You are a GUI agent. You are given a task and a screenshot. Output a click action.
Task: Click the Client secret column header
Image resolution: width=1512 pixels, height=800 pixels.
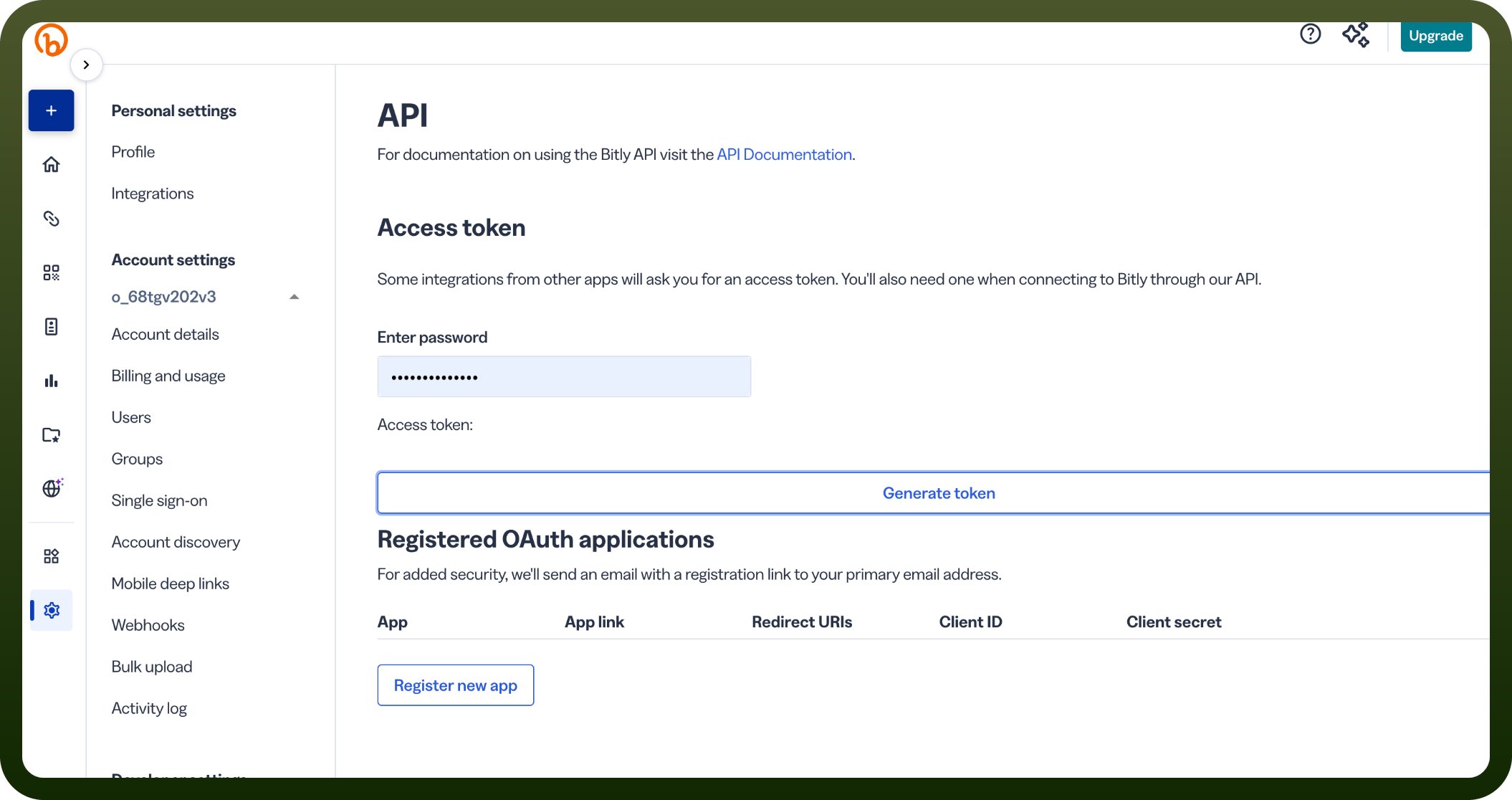point(1174,622)
